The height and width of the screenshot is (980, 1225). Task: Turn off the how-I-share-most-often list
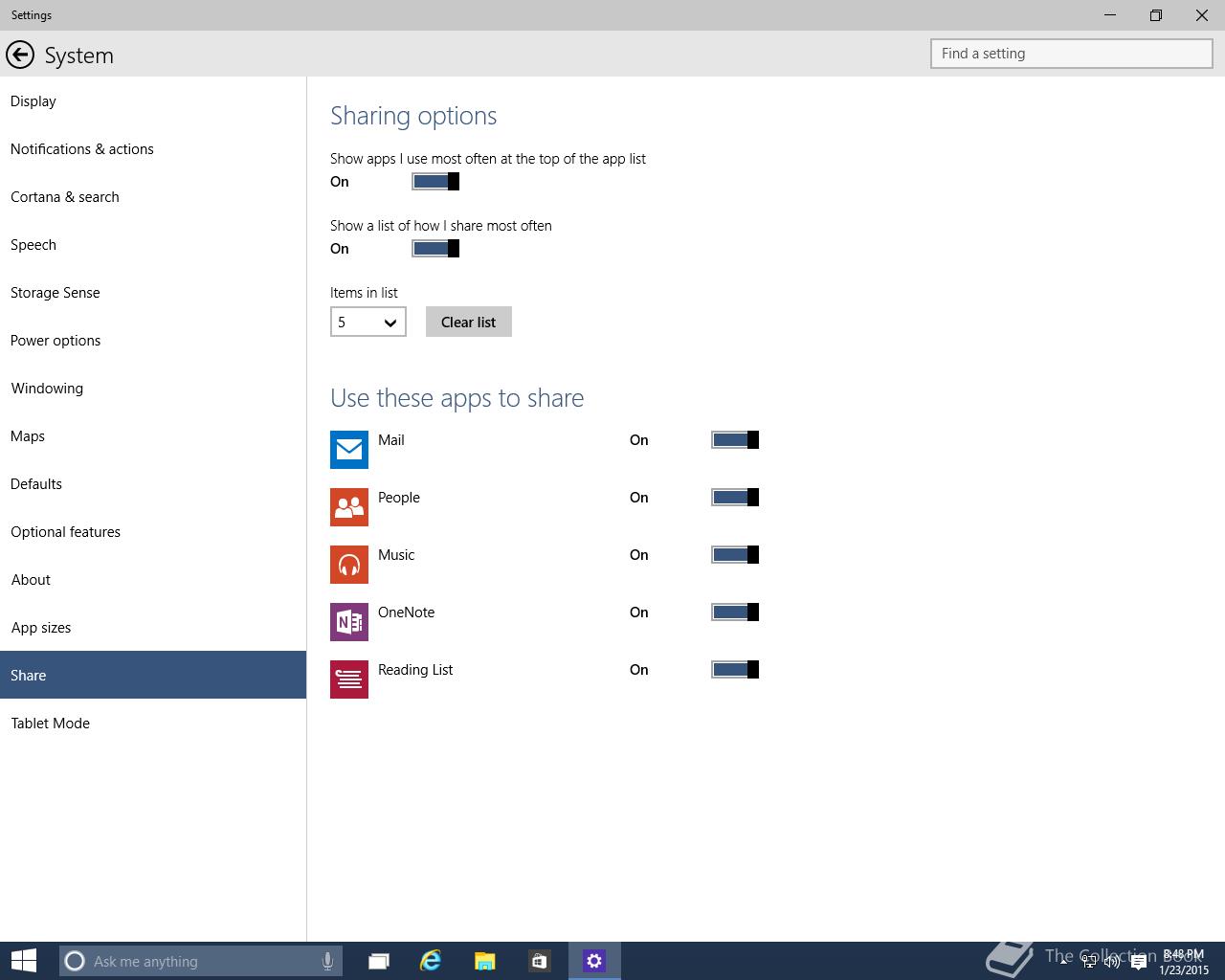(x=435, y=249)
